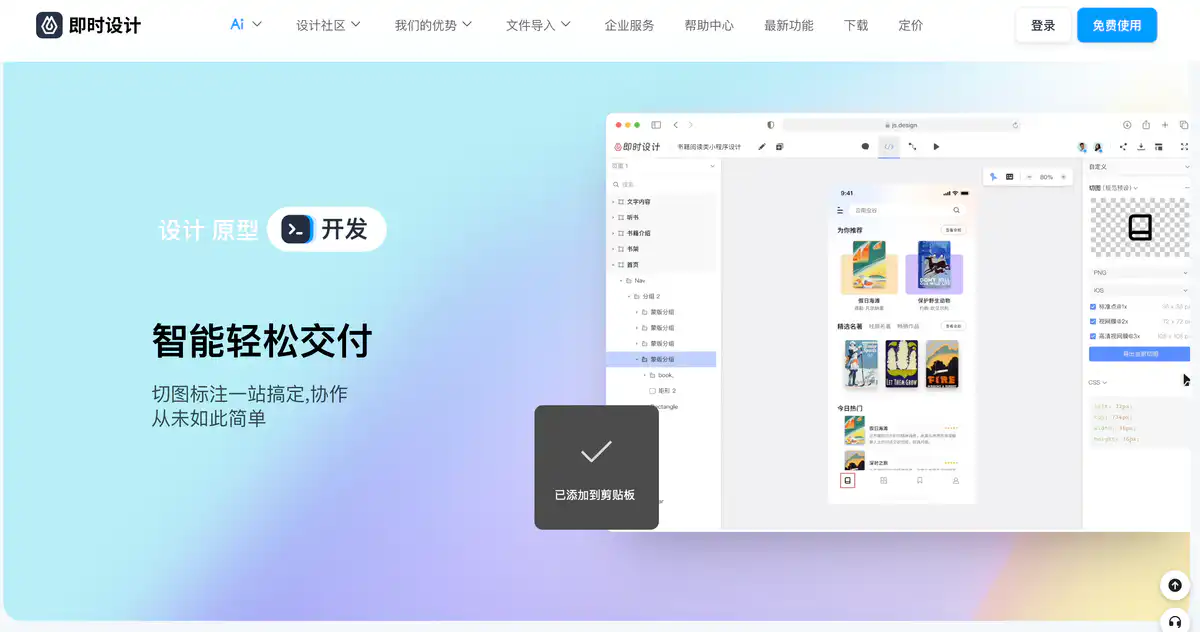Open the headset customer support button
Image resolution: width=1200 pixels, height=632 pixels.
pos(1175,621)
